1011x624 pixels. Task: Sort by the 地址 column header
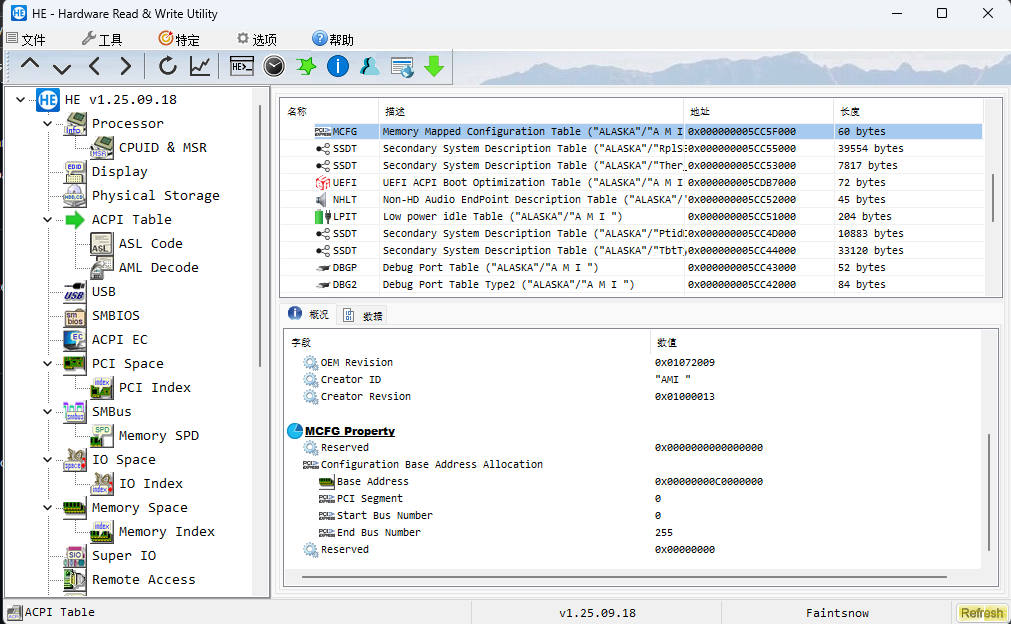(x=759, y=111)
